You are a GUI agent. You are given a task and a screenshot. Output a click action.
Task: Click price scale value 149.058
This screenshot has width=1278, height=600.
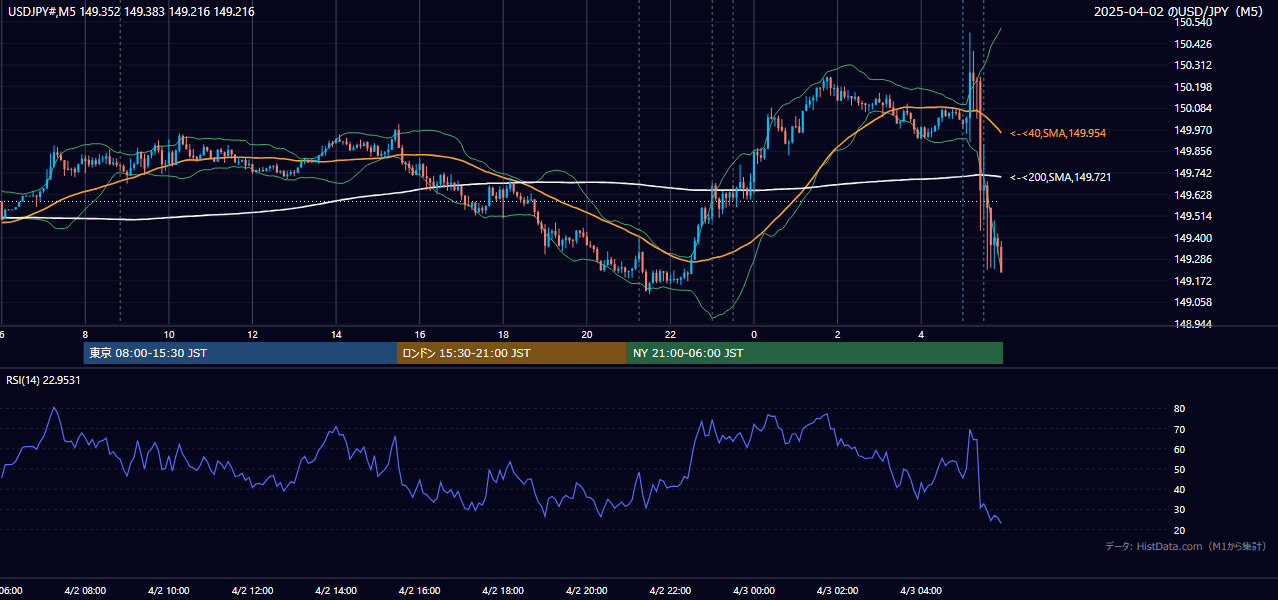(x=1192, y=302)
